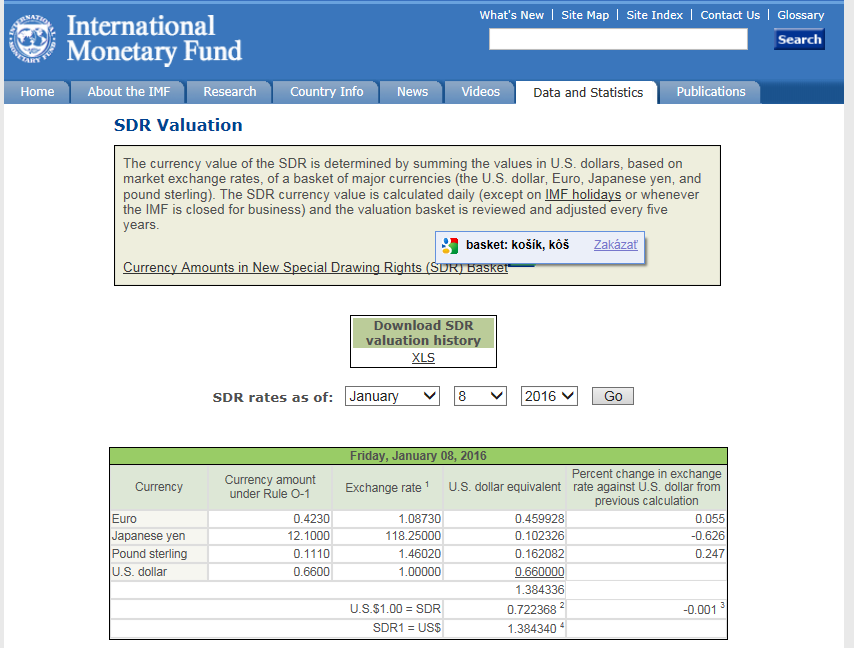
Task: Open the What's New link
Action: pos(511,15)
